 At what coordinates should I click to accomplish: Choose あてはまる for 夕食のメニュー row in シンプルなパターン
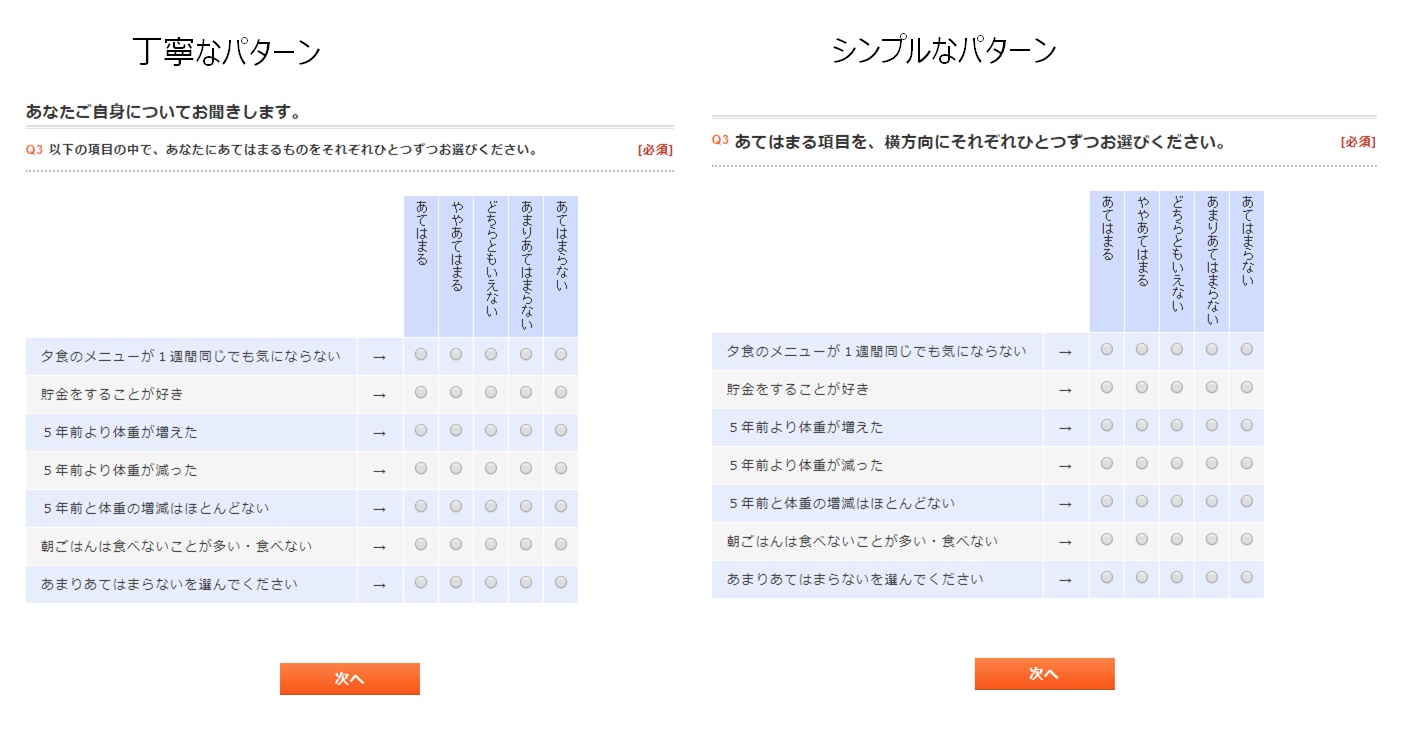1107,349
